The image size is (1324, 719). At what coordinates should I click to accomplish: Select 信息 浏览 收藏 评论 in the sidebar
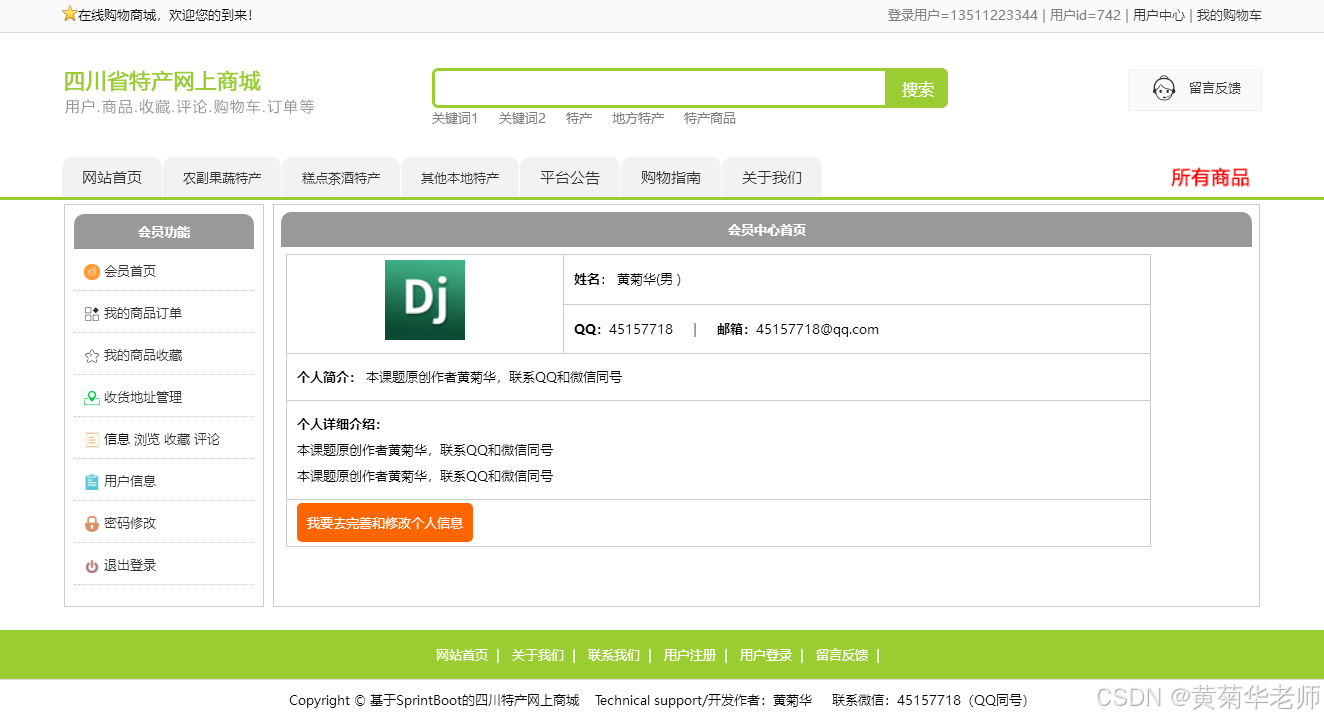click(x=164, y=439)
